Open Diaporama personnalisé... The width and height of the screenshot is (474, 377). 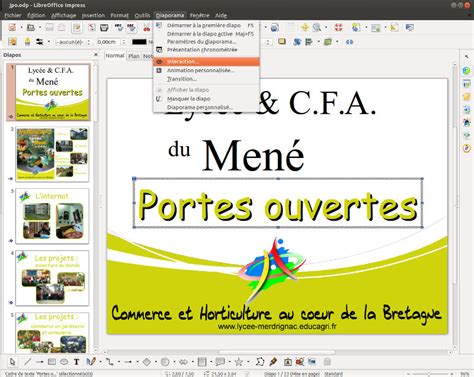point(206,107)
